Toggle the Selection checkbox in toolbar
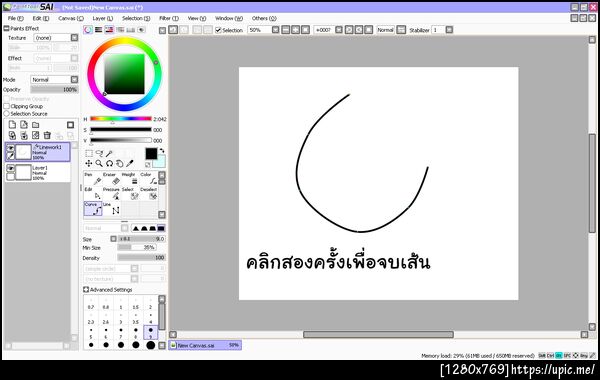Screen dimensions: 600x380 pos(218,30)
